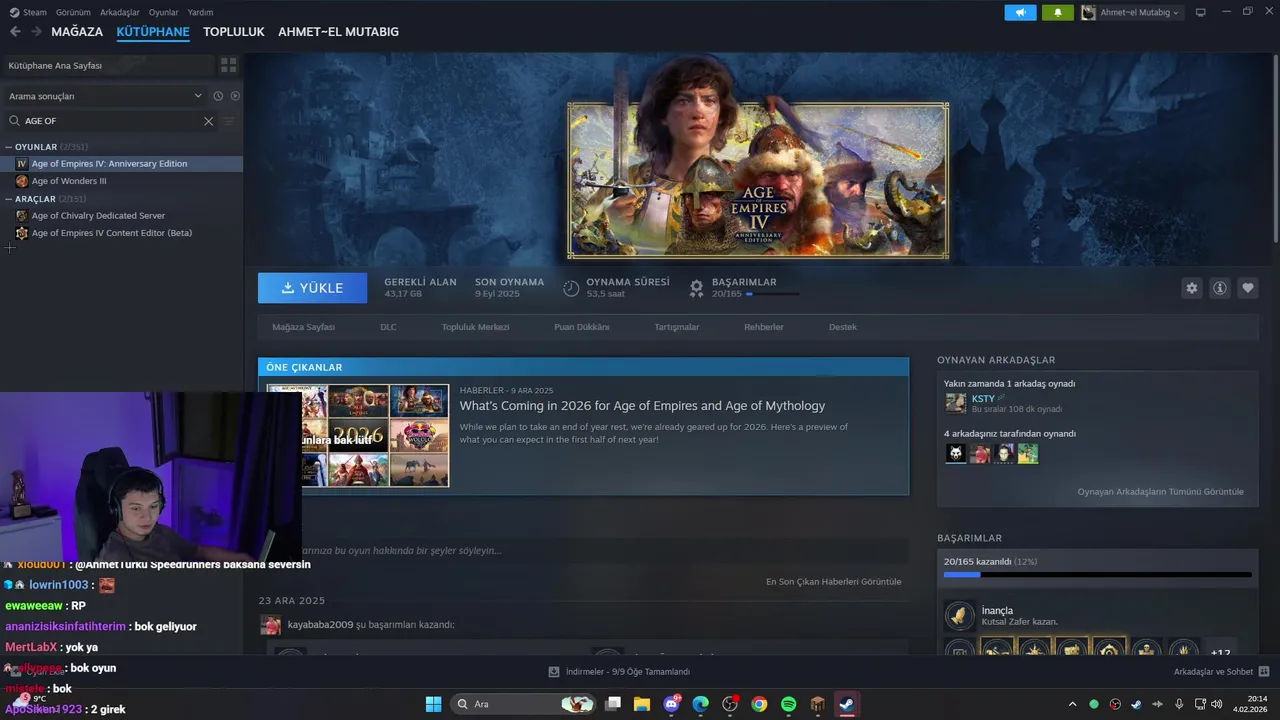Image resolution: width=1280 pixels, height=720 pixels.
Task: Open the DLC link
Action: [x=388, y=327]
